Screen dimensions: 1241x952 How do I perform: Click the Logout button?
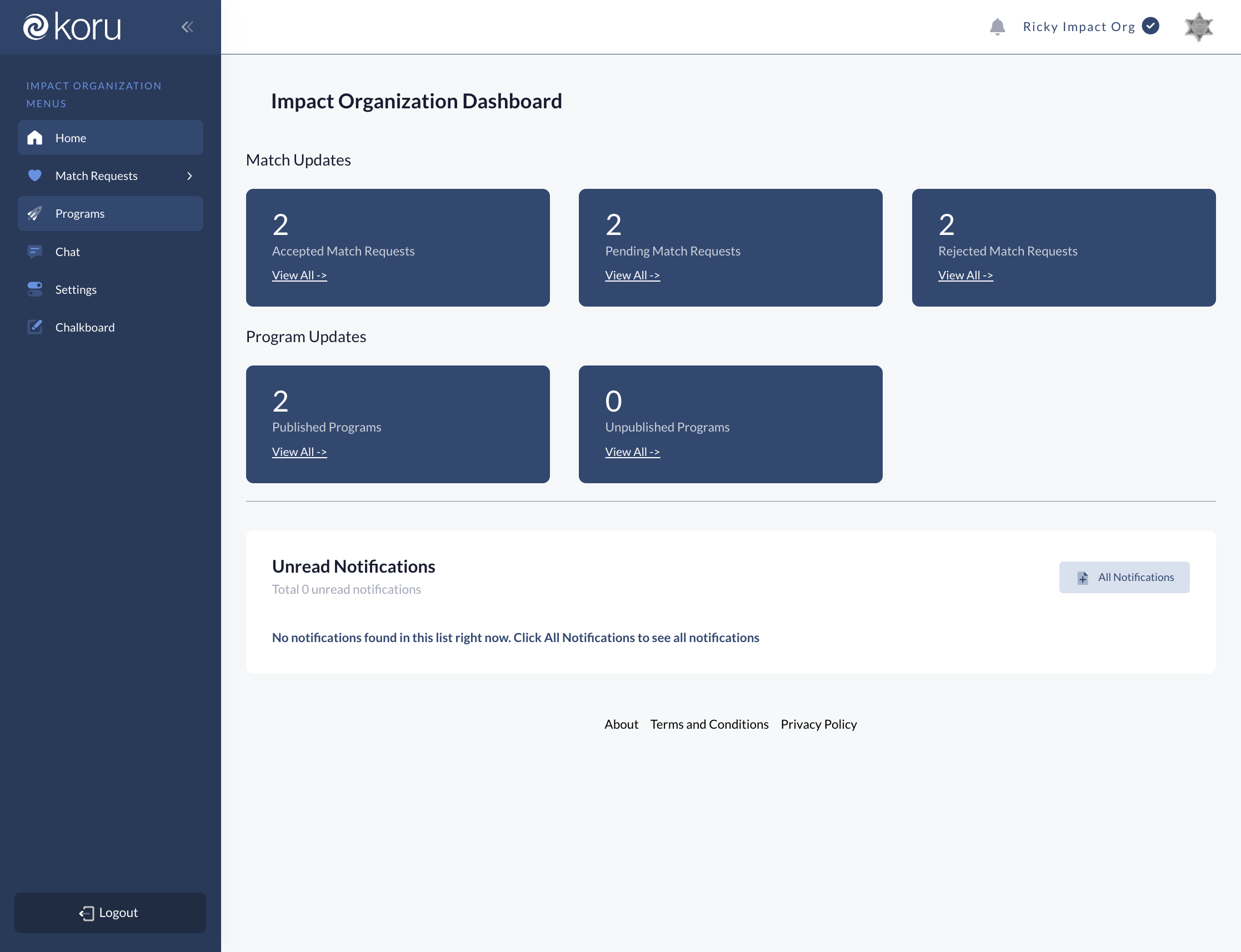(111, 913)
